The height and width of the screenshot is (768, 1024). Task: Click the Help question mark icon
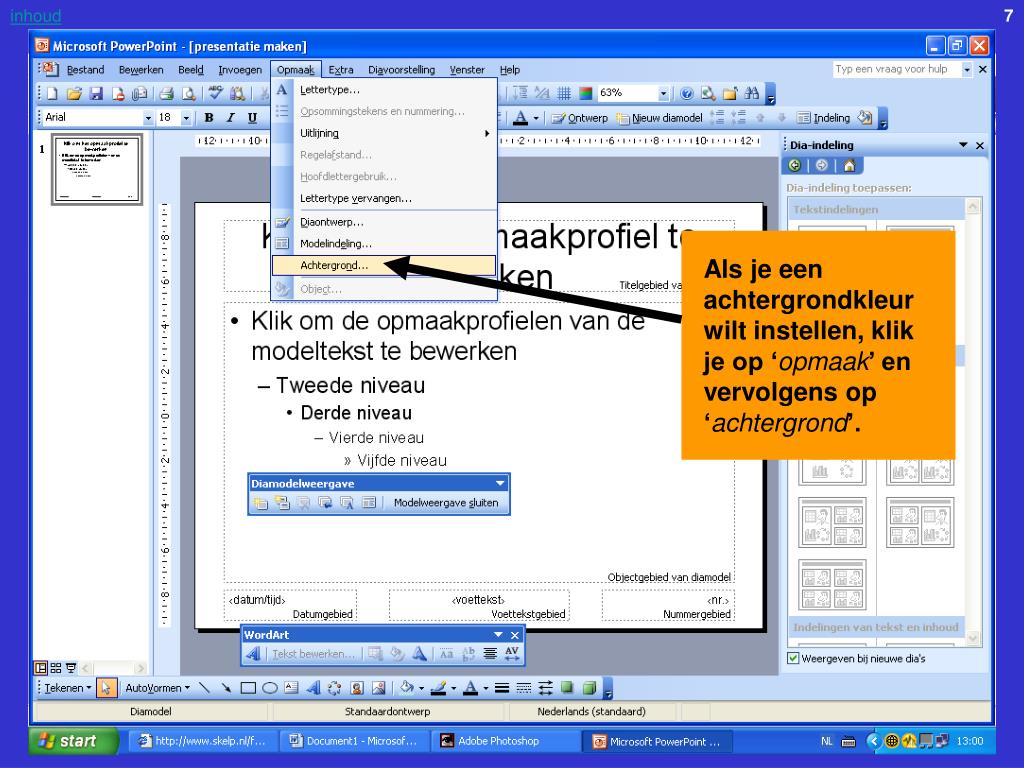[x=686, y=93]
